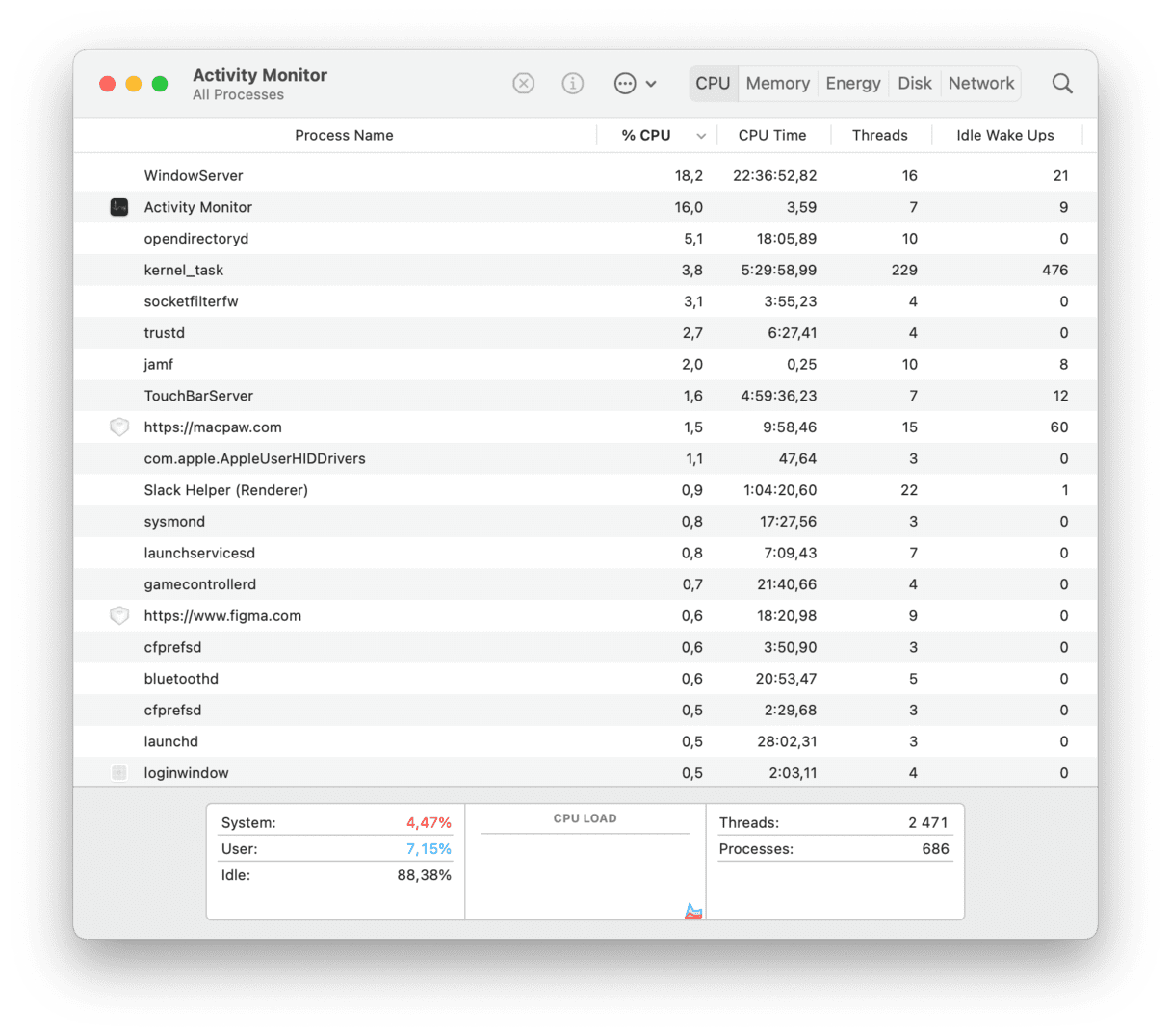Show the Network tab

981,84
